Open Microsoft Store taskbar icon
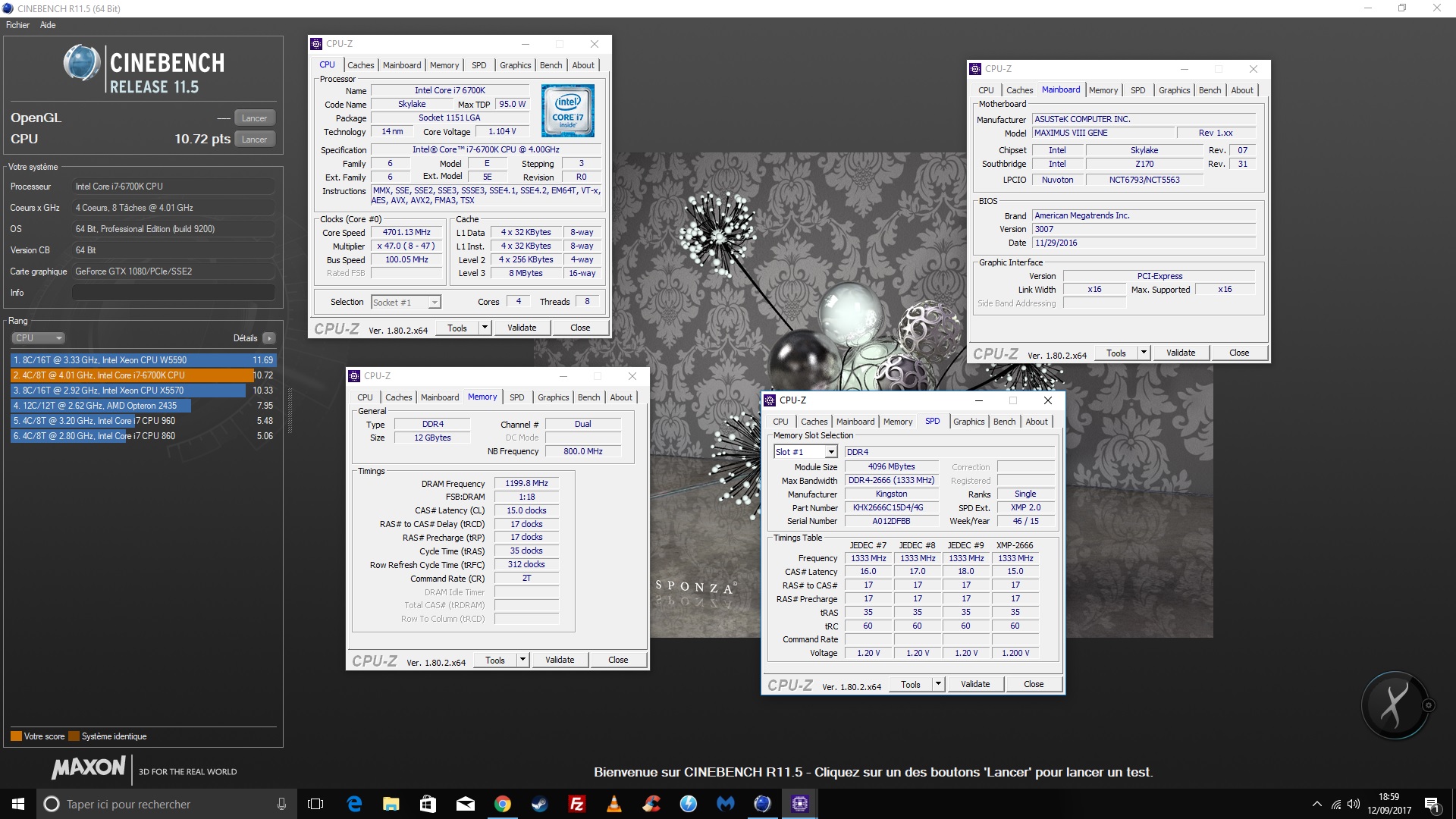Screen dimensions: 1456x819 [428, 804]
